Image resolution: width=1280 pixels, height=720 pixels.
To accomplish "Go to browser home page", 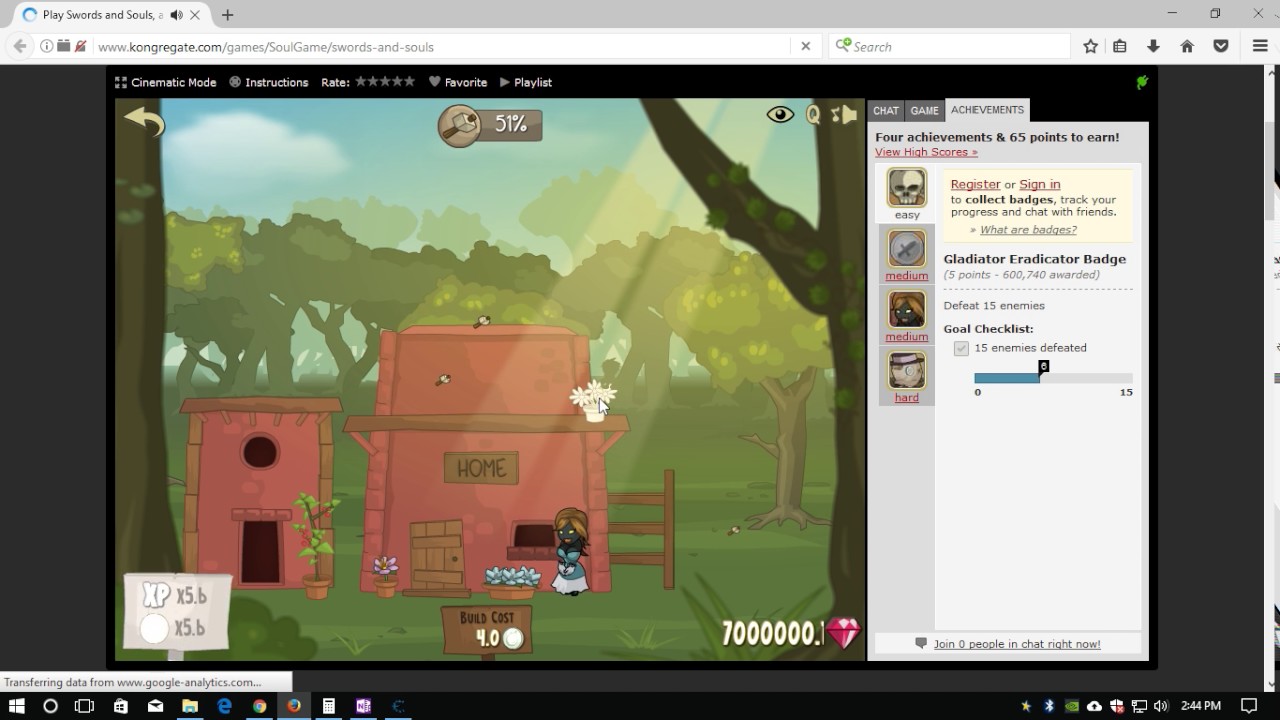I will (1187, 46).
